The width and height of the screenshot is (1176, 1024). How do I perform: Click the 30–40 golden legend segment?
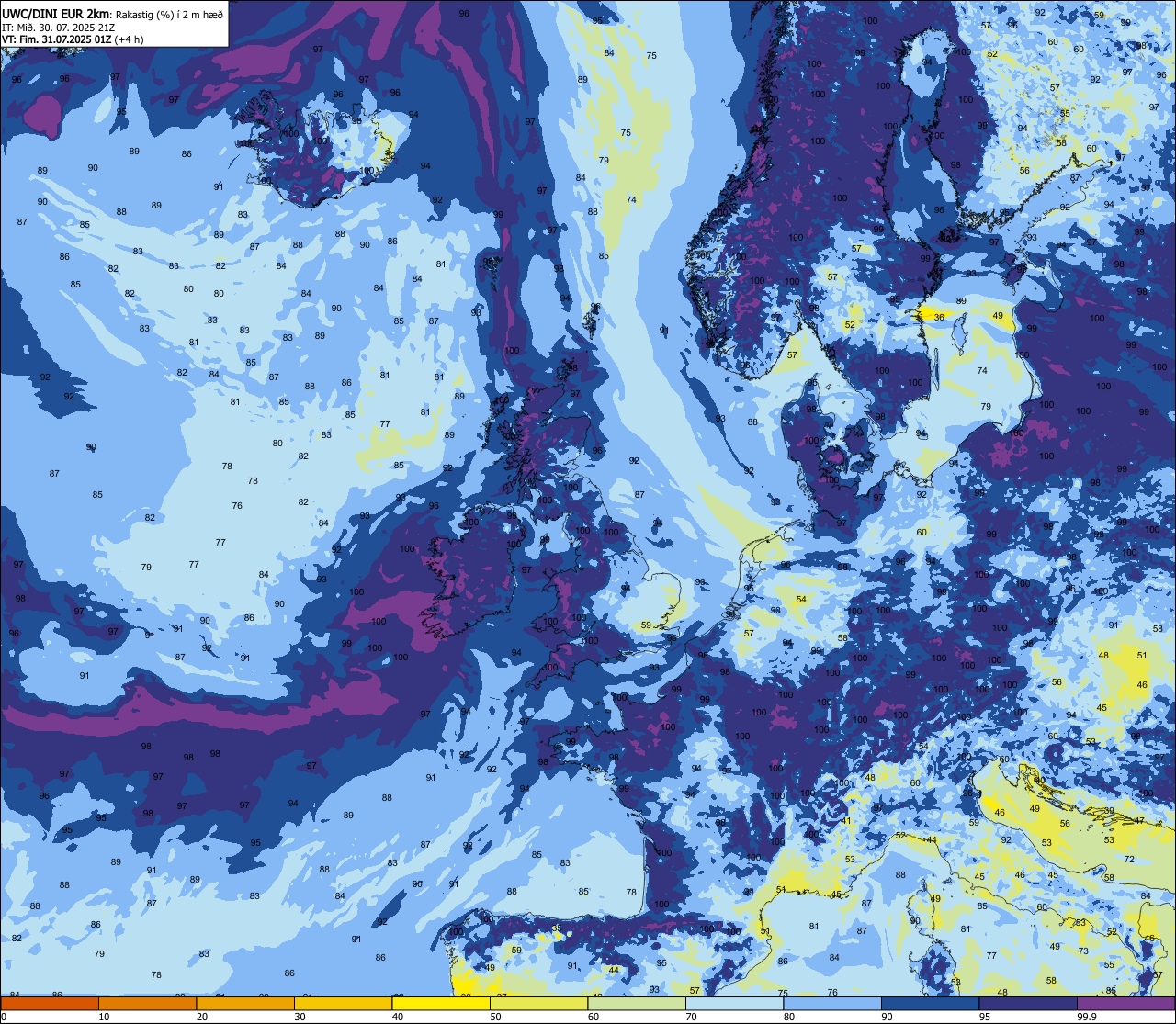[x=343, y=1003]
